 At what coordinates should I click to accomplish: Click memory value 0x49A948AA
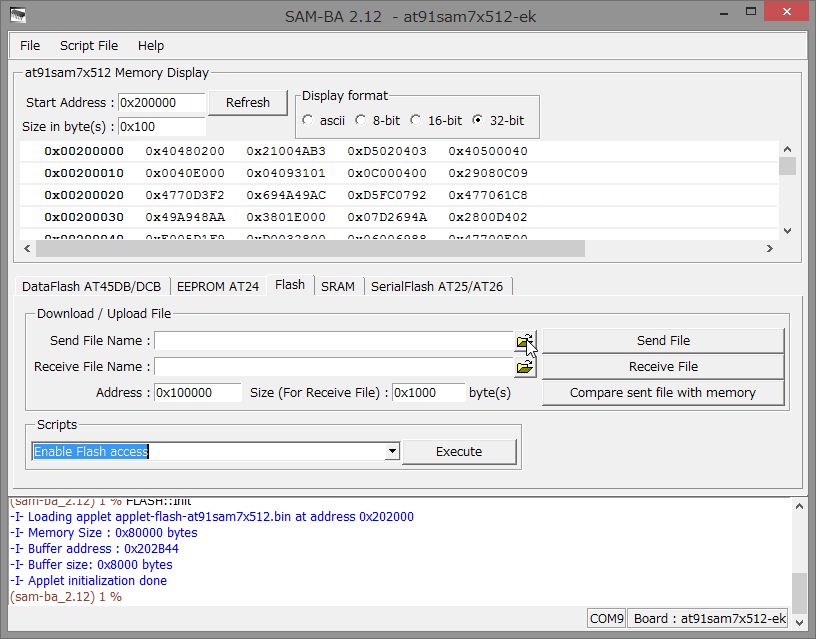coord(185,217)
